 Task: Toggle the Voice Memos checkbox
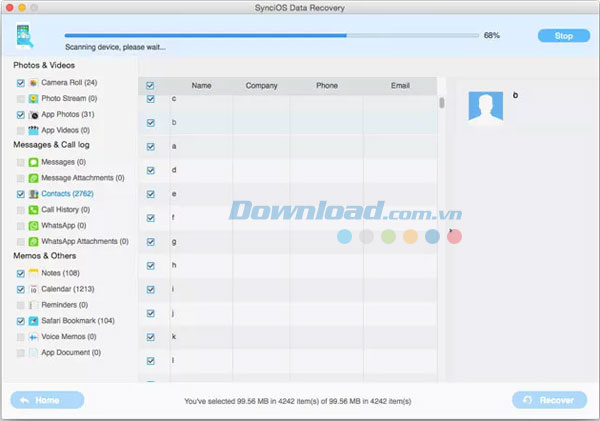(x=21, y=337)
